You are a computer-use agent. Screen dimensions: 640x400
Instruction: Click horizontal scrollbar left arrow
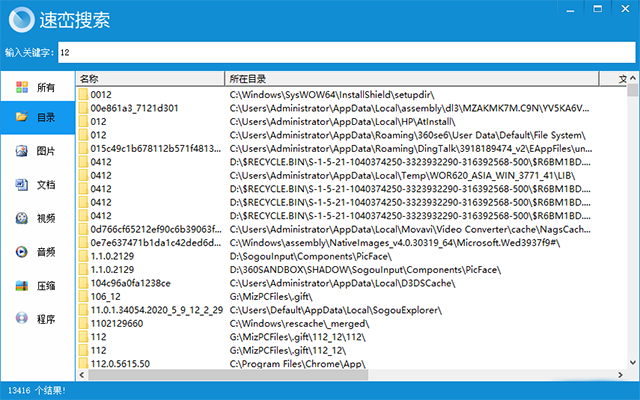(x=82, y=375)
